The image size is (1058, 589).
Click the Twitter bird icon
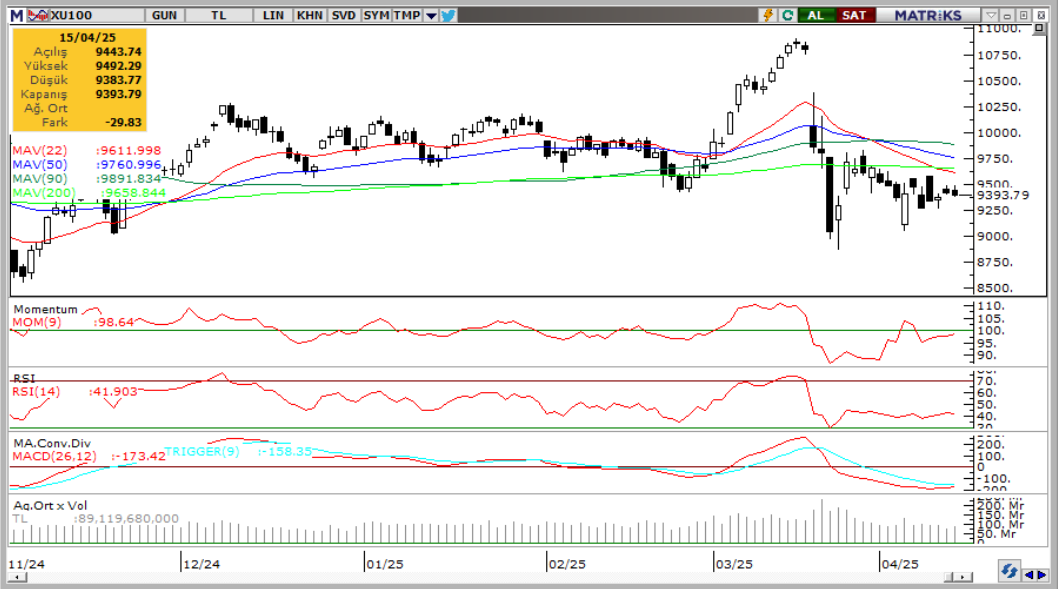click(448, 15)
